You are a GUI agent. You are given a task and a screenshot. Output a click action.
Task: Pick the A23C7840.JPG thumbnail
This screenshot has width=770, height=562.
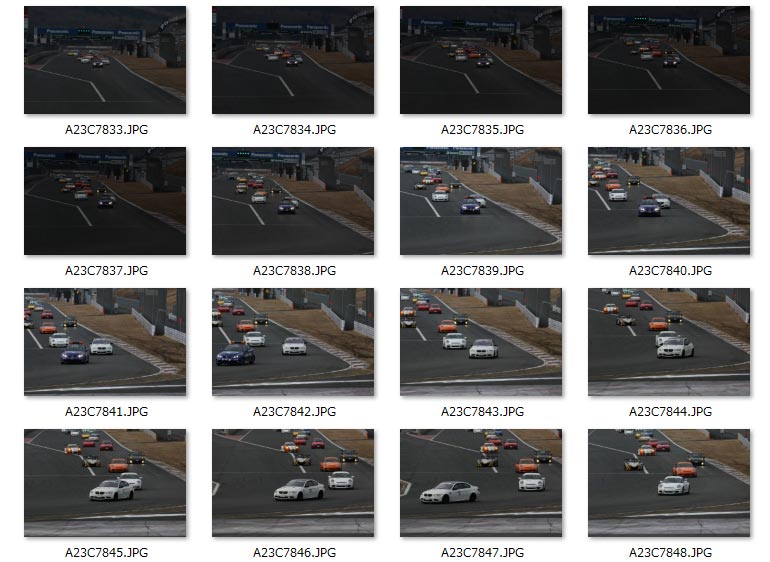(x=669, y=201)
